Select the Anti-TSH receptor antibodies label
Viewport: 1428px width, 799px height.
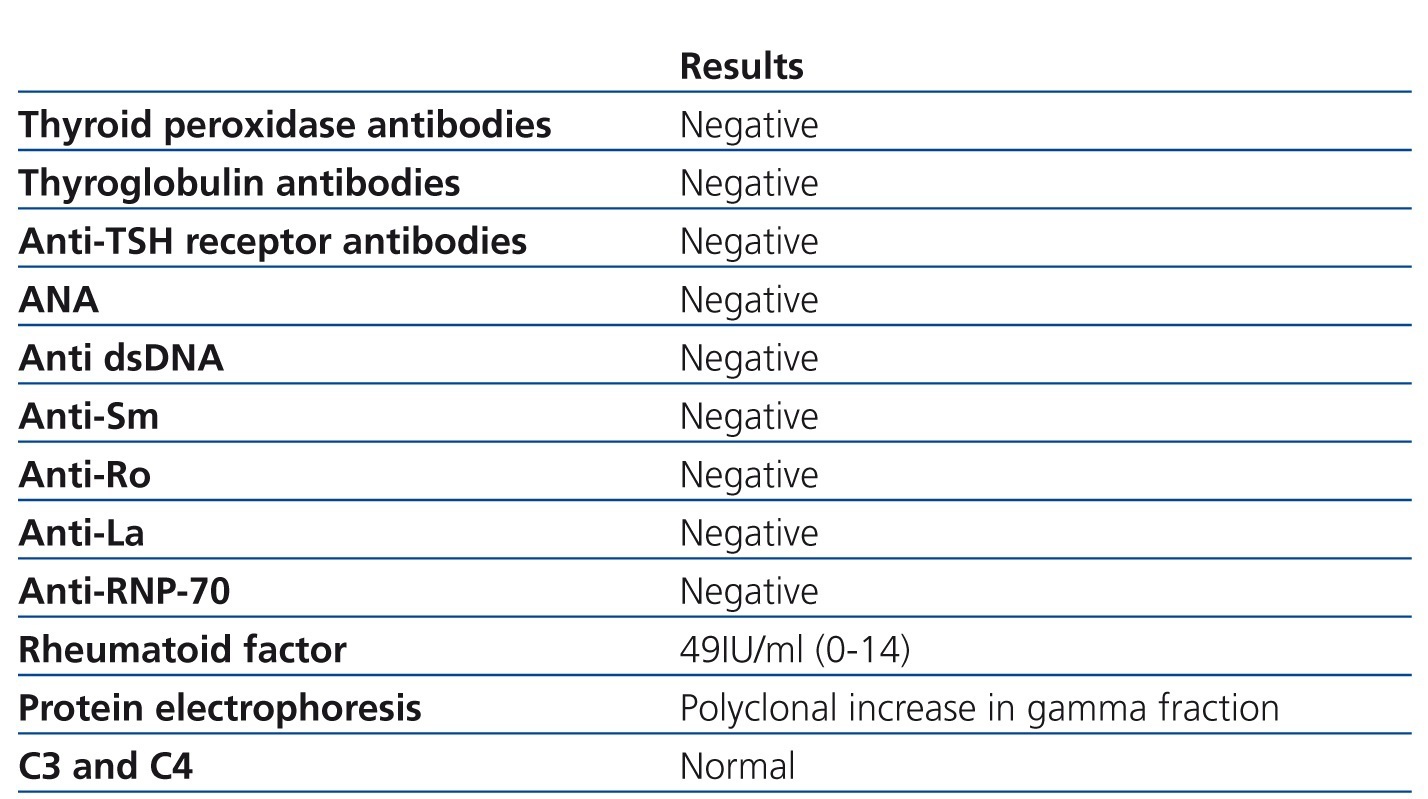pyautogui.click(x=272, y=241)
